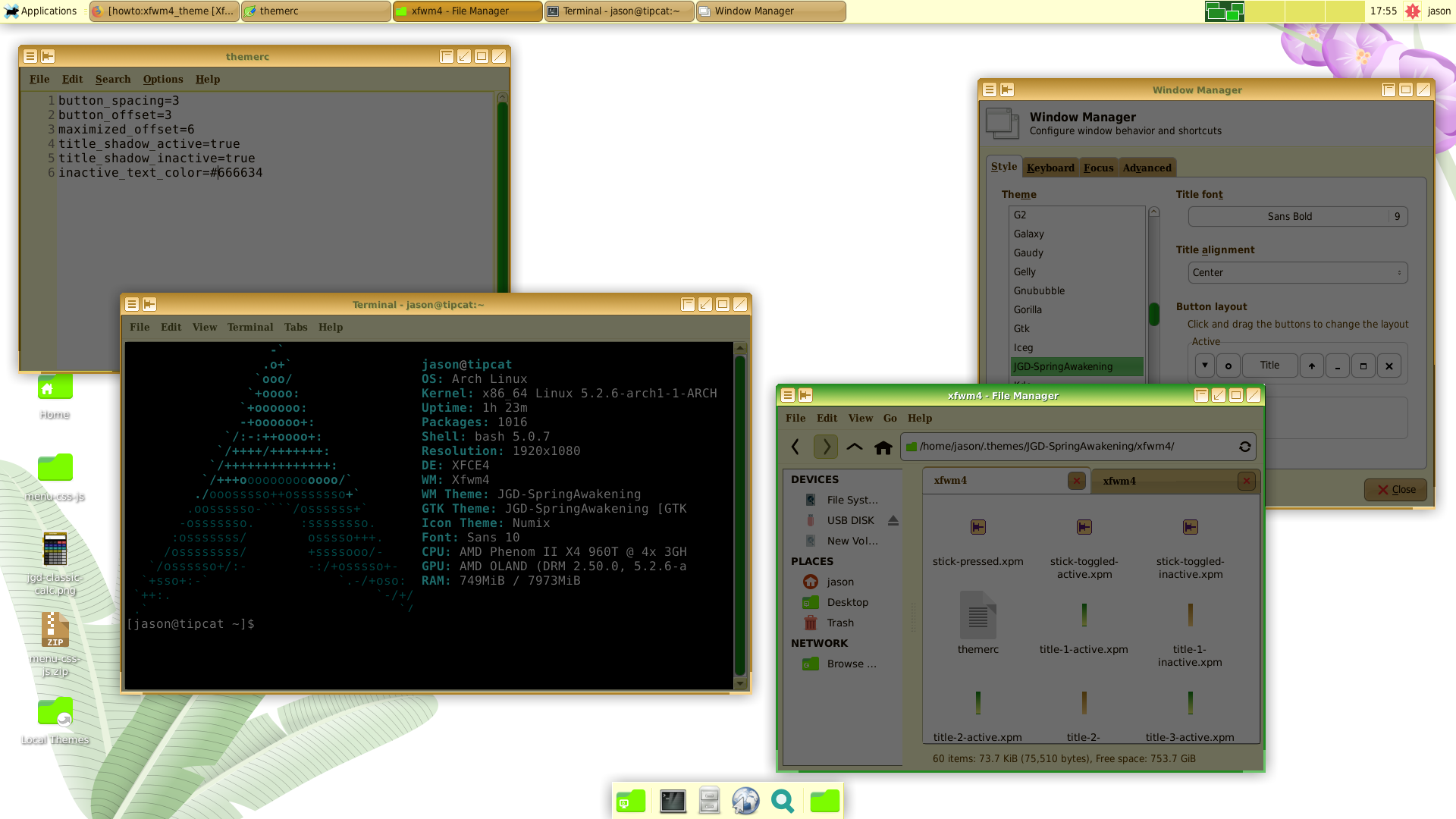This screenshot has width=1456, height=819.
Task: Switch to Advanced tab in Window Manager
Action: 1147,168
